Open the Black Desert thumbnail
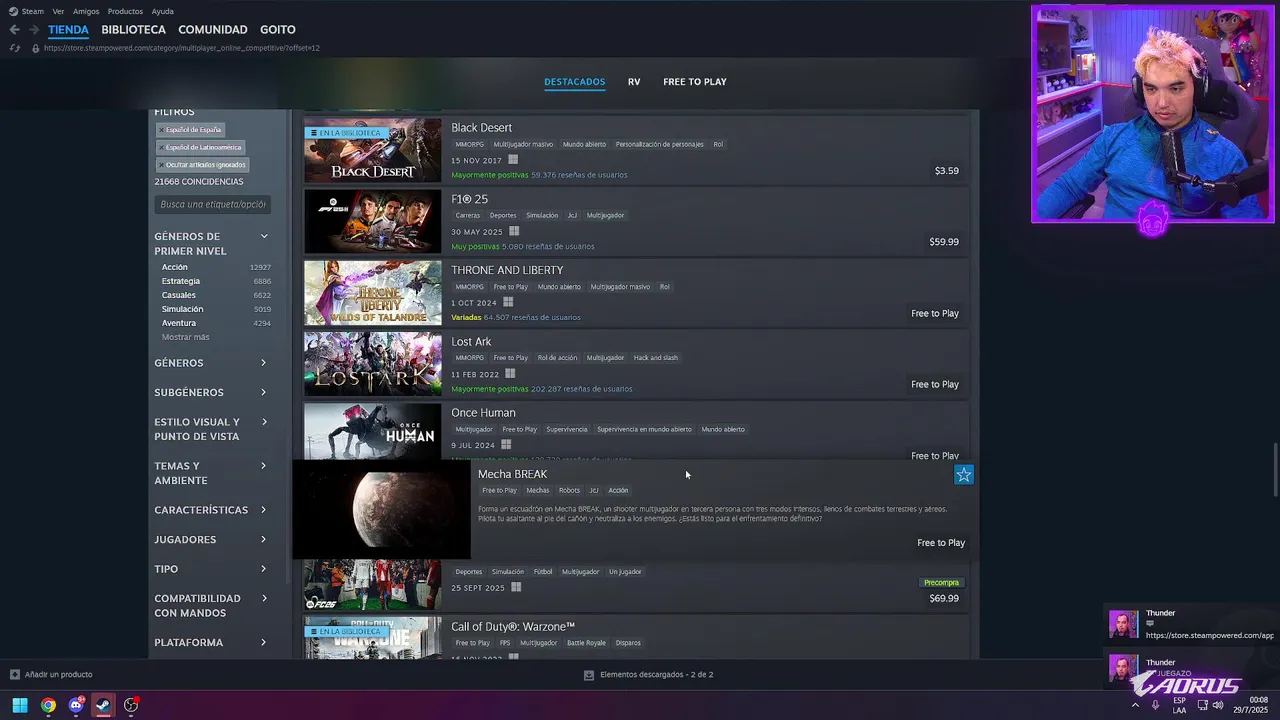1280x720 pixels. (x=372, y=150)
